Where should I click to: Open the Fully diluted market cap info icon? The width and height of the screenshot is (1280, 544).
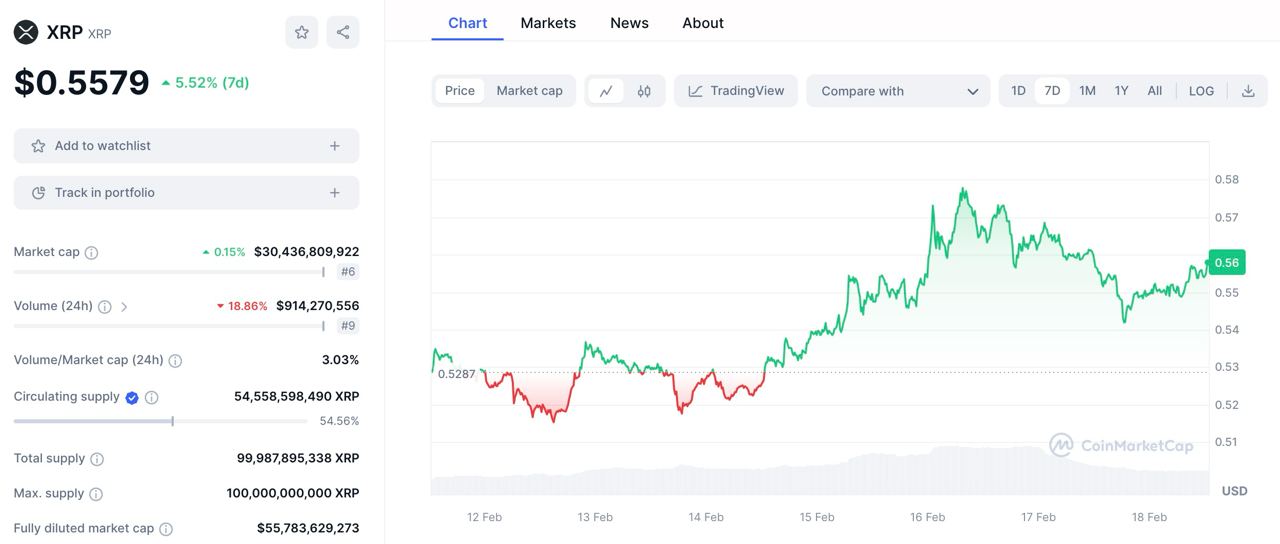click(166, 529)
